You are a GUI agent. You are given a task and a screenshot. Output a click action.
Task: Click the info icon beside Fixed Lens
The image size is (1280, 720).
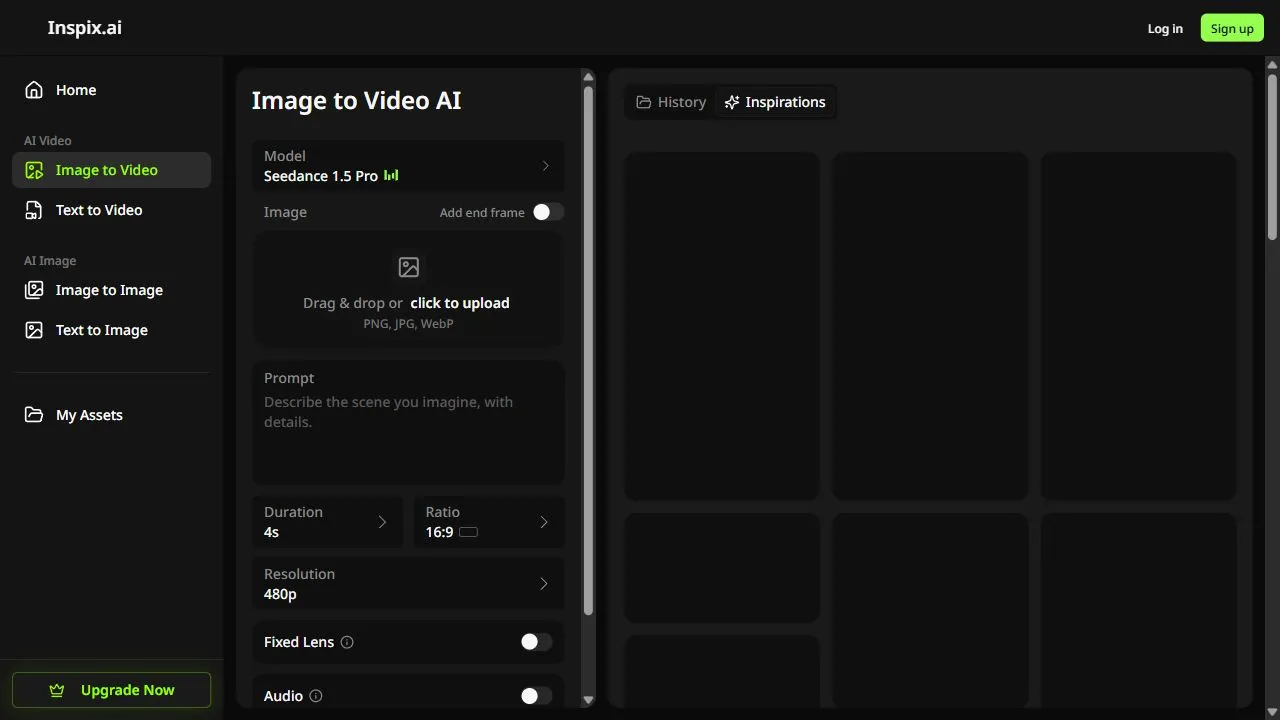[347, 642]
